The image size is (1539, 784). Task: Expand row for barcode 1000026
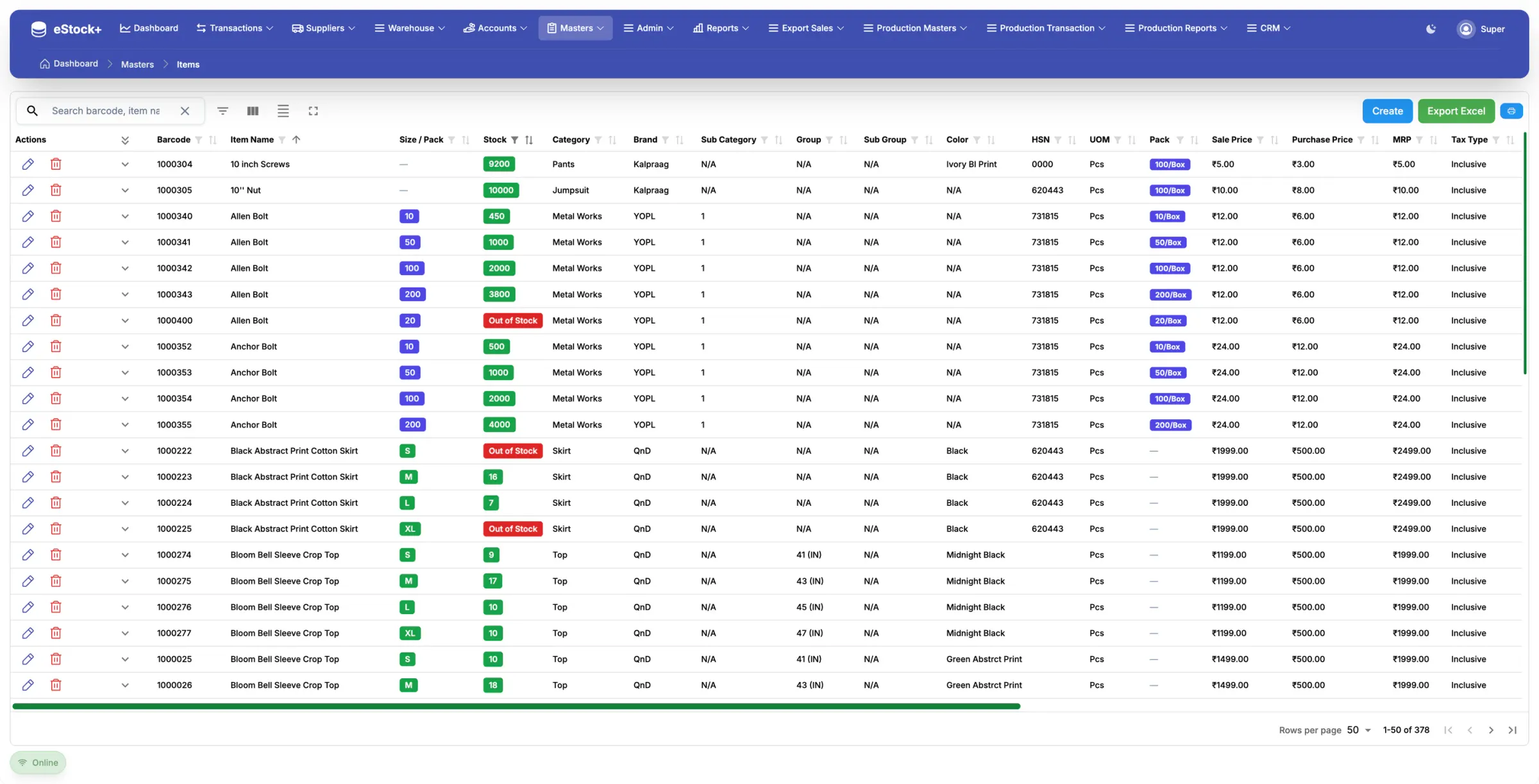pos(125,685)
